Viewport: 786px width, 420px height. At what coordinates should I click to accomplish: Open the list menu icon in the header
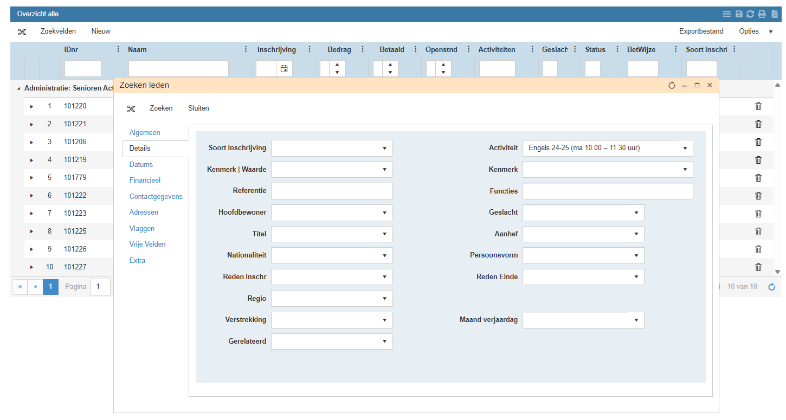(x=727, y=13)
